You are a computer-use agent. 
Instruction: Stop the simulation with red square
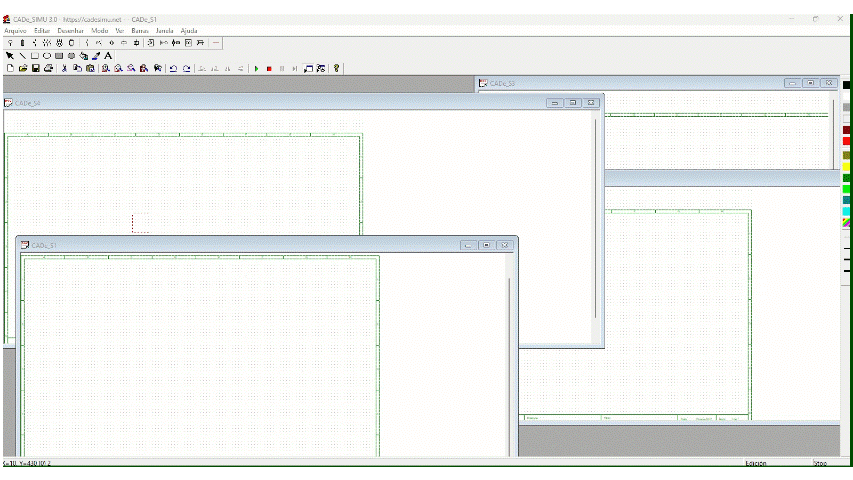[269, 69]
